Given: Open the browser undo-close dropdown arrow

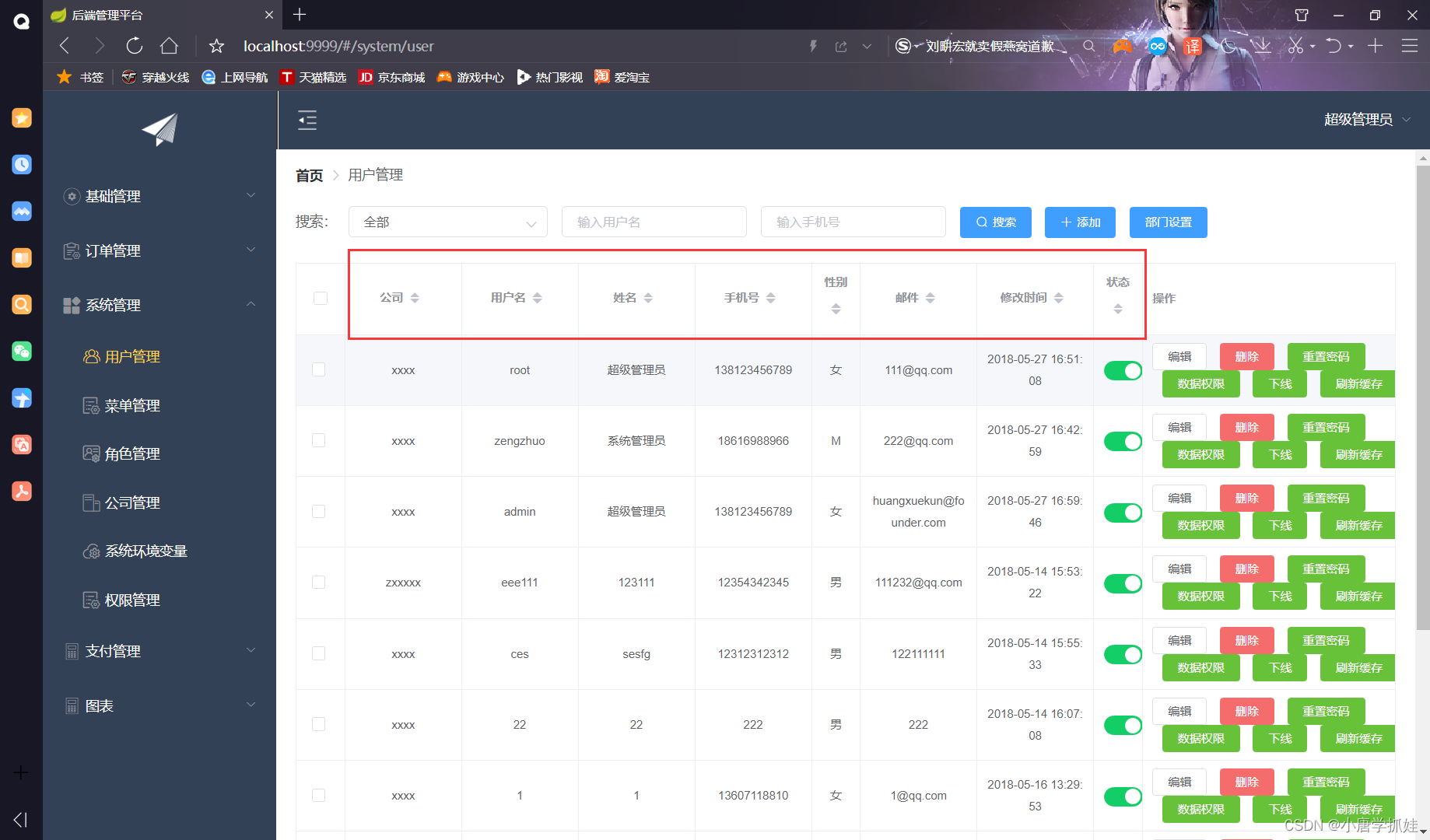Looking at the screenshot, I should [1351, 47].
